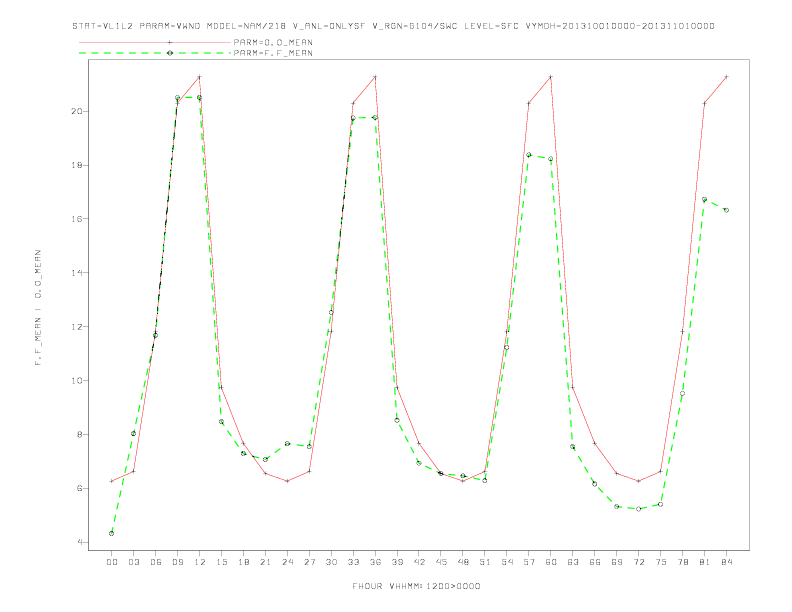Click the x-axis title FHOUR VHHMM:1200>0000
Viewport: 792px width, 612px height.
point(416,586)
